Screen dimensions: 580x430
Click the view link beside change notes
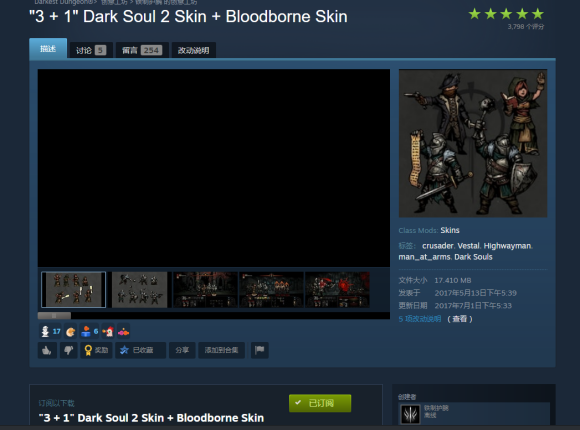[460, 319]
